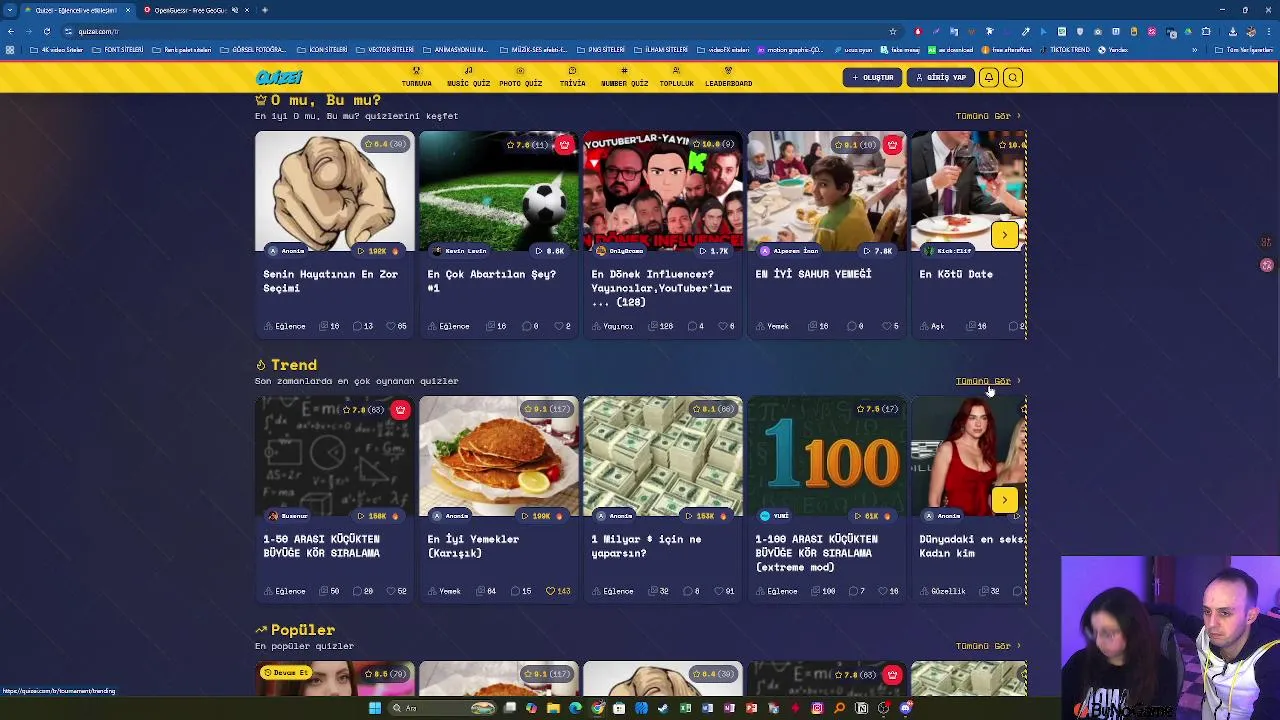This screenshot has height=720, width=1280.
Task: Open comments on Senin Hayatının En Zor Seçimi
Action: (x=362, y=326)
